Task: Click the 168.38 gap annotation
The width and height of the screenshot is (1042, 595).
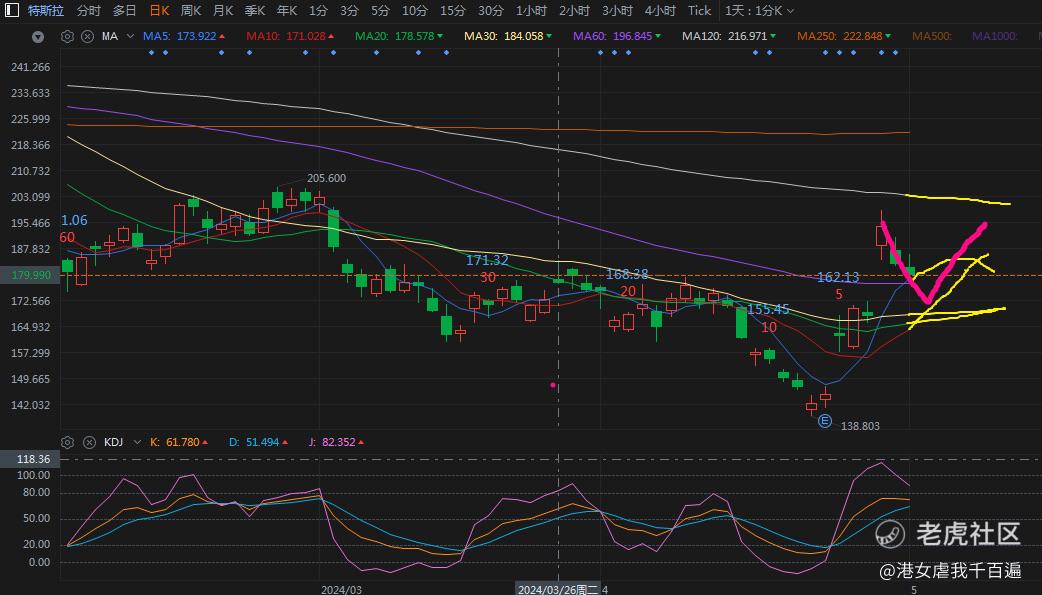Action: pyautogui.click(x=627, y=274)
